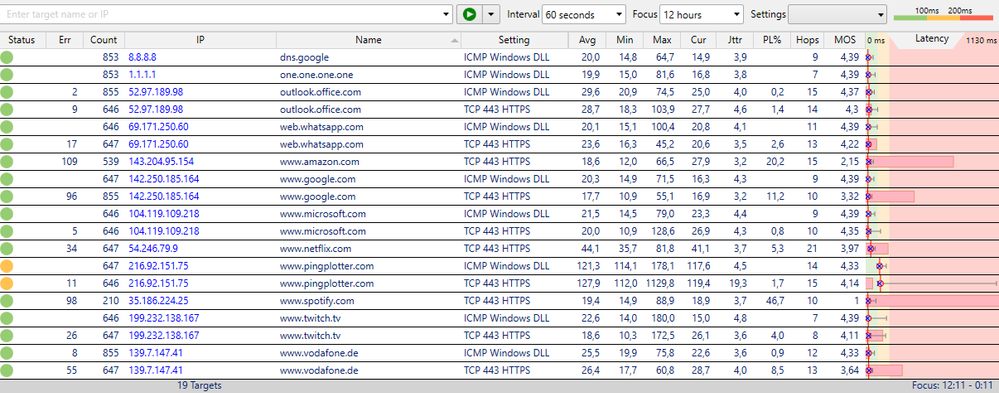The width and height of the screenshot is (999, 393).
Task: Click the Focus: 12:11 - 0:11 status text
Action: click(953, 386)
